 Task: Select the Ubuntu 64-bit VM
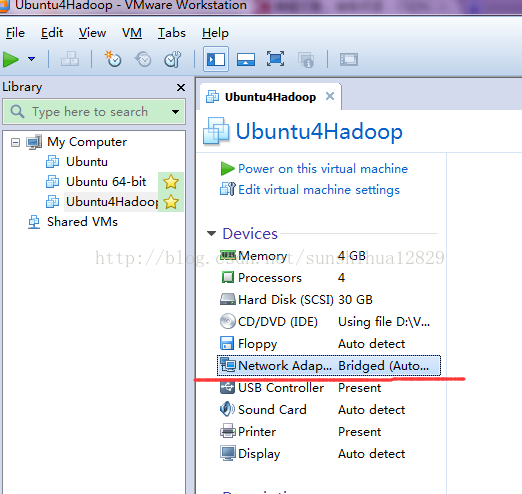point(106,182)
